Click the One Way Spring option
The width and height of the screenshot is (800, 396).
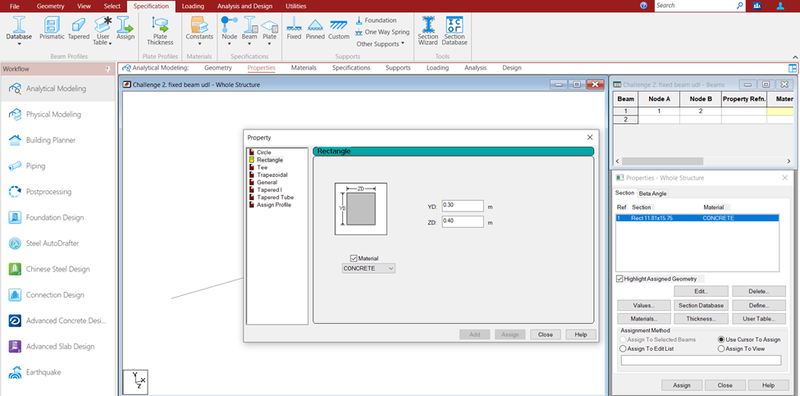(x=383, y=32)
